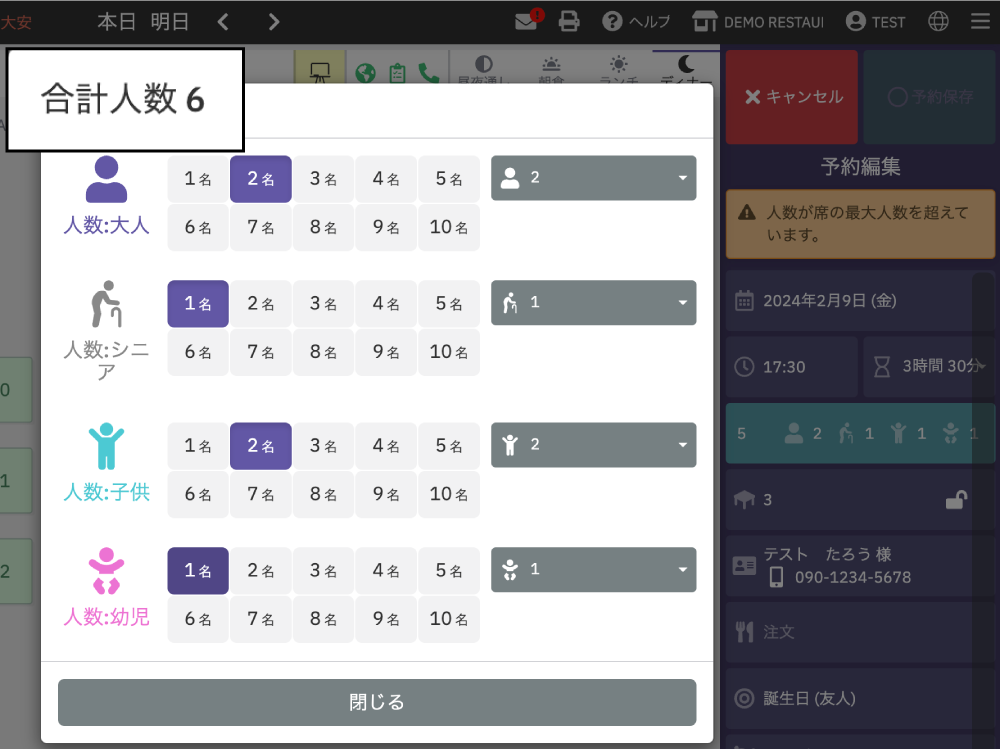Viewport: 1000px width, 749px height.
Task: Select 1名 for seniors
Action: [x=198, y=304]
